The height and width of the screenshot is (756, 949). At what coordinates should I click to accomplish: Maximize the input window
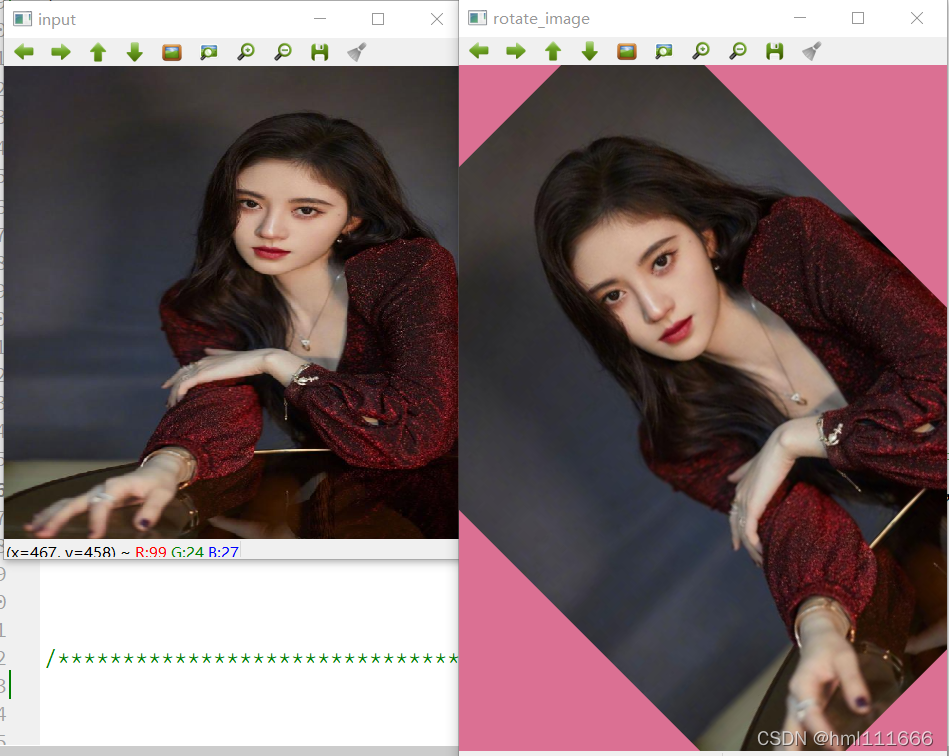[378, 19]
